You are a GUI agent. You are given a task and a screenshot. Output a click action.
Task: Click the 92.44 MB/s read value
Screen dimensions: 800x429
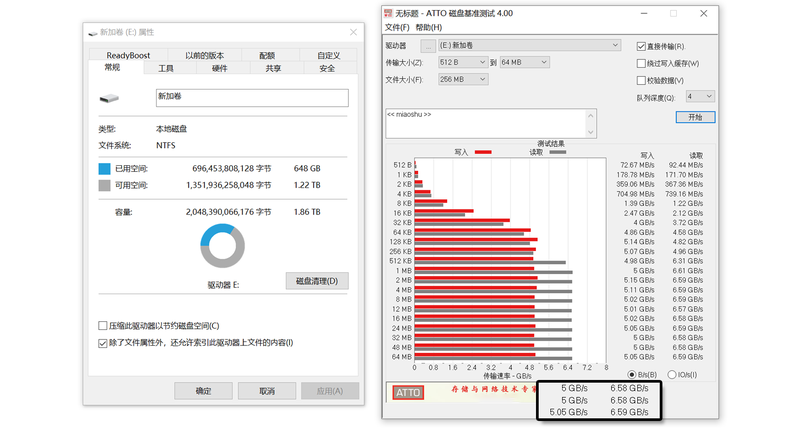point(686,165)
